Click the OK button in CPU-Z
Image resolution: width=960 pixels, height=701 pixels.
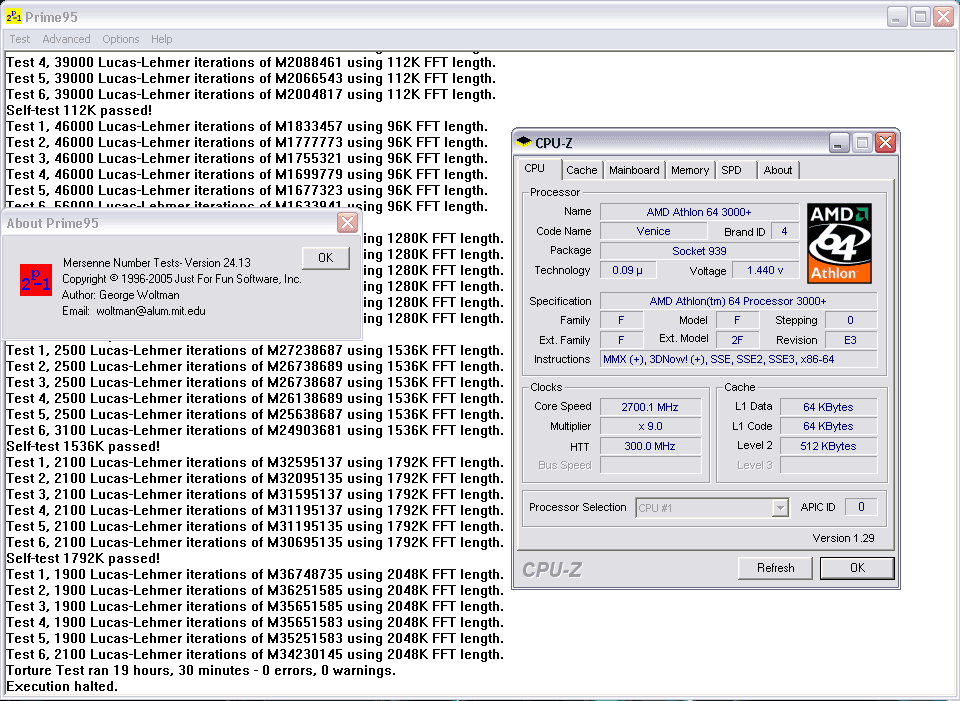[857, 568]
